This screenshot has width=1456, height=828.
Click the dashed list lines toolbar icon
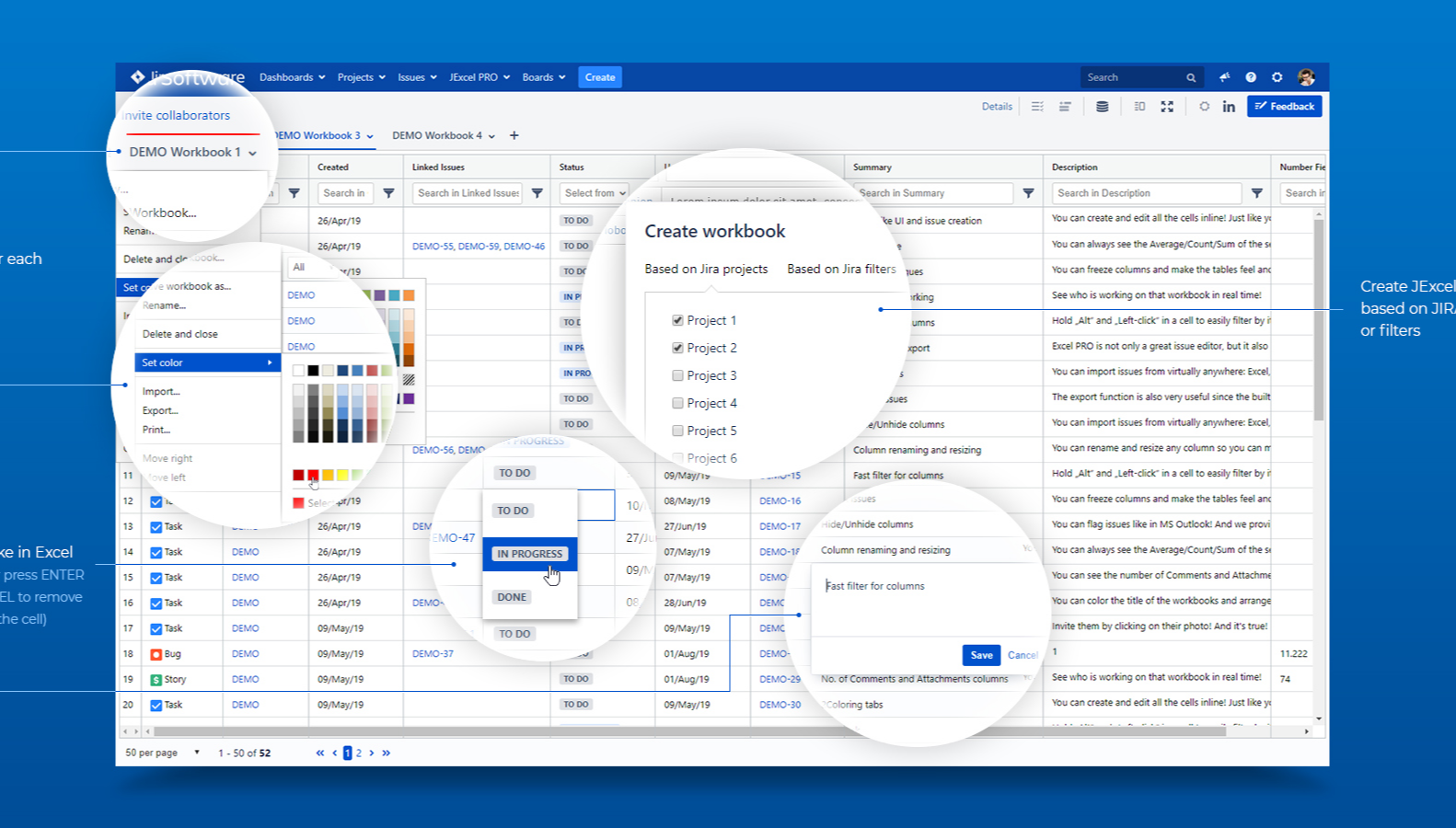[x=1037, y=107]
